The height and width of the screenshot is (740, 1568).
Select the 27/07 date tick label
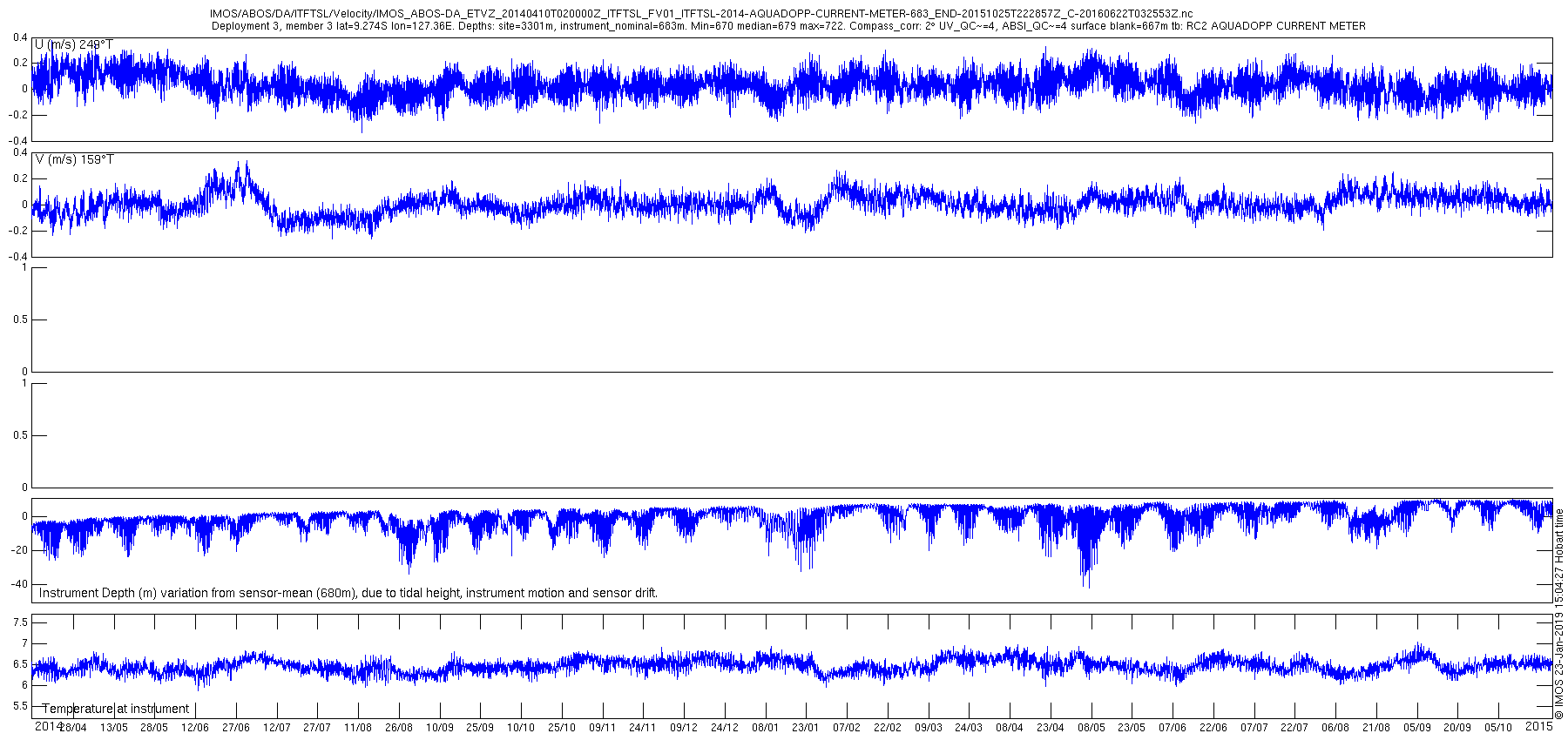pyautogui.click(x=317, y=728)
